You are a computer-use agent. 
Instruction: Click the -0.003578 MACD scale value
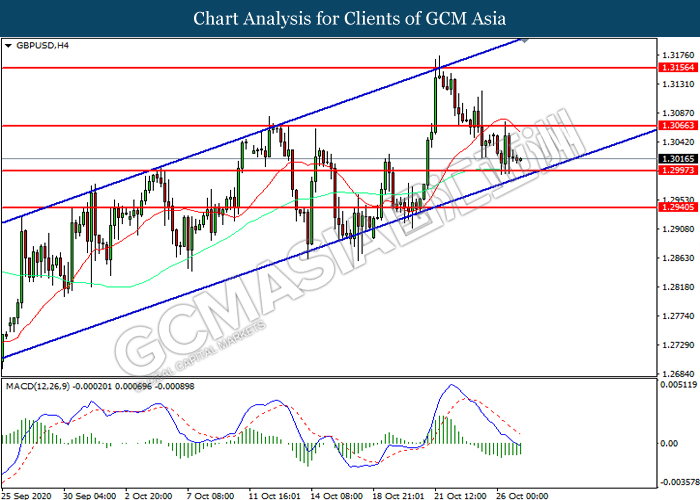[678, 482]
